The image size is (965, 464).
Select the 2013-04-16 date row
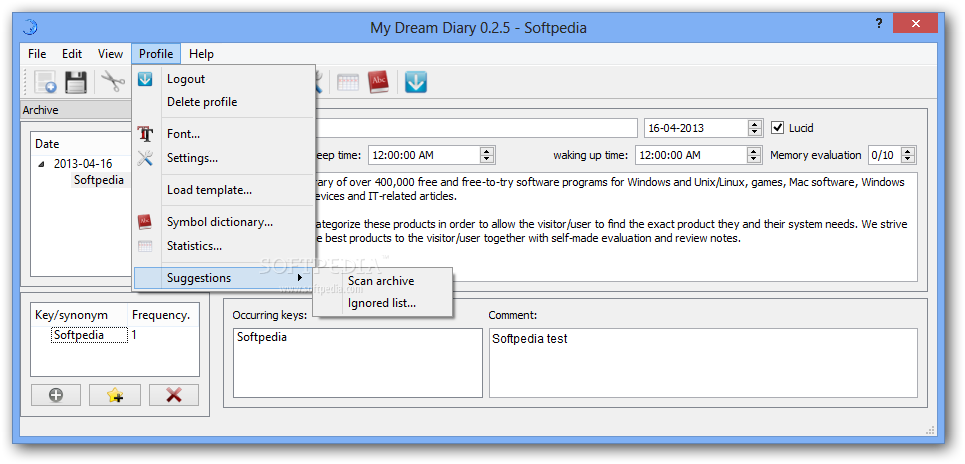click(x=82, y=164)
